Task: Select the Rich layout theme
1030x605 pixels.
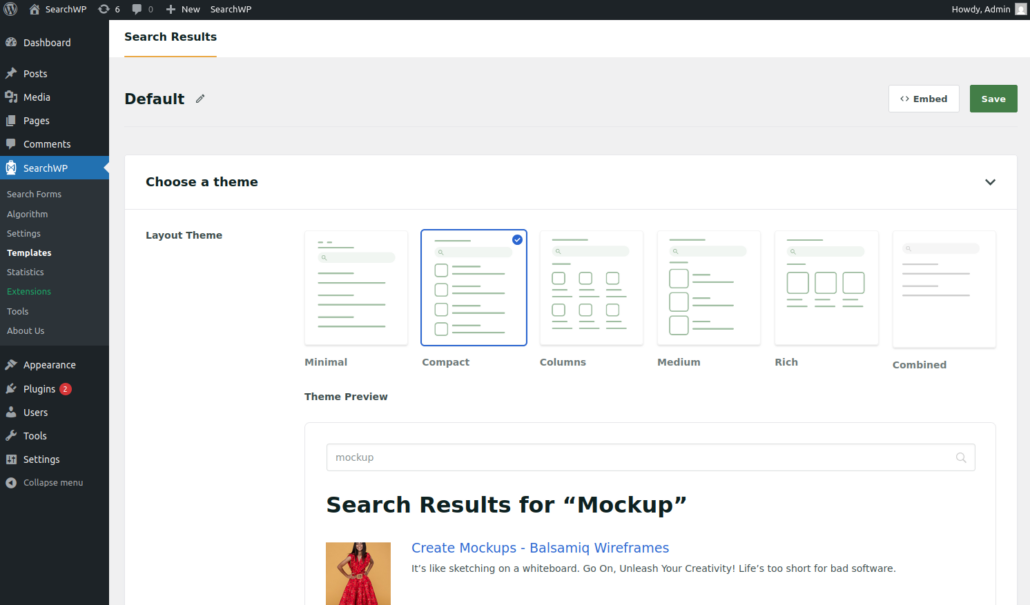Action: [x=826, y=287]
